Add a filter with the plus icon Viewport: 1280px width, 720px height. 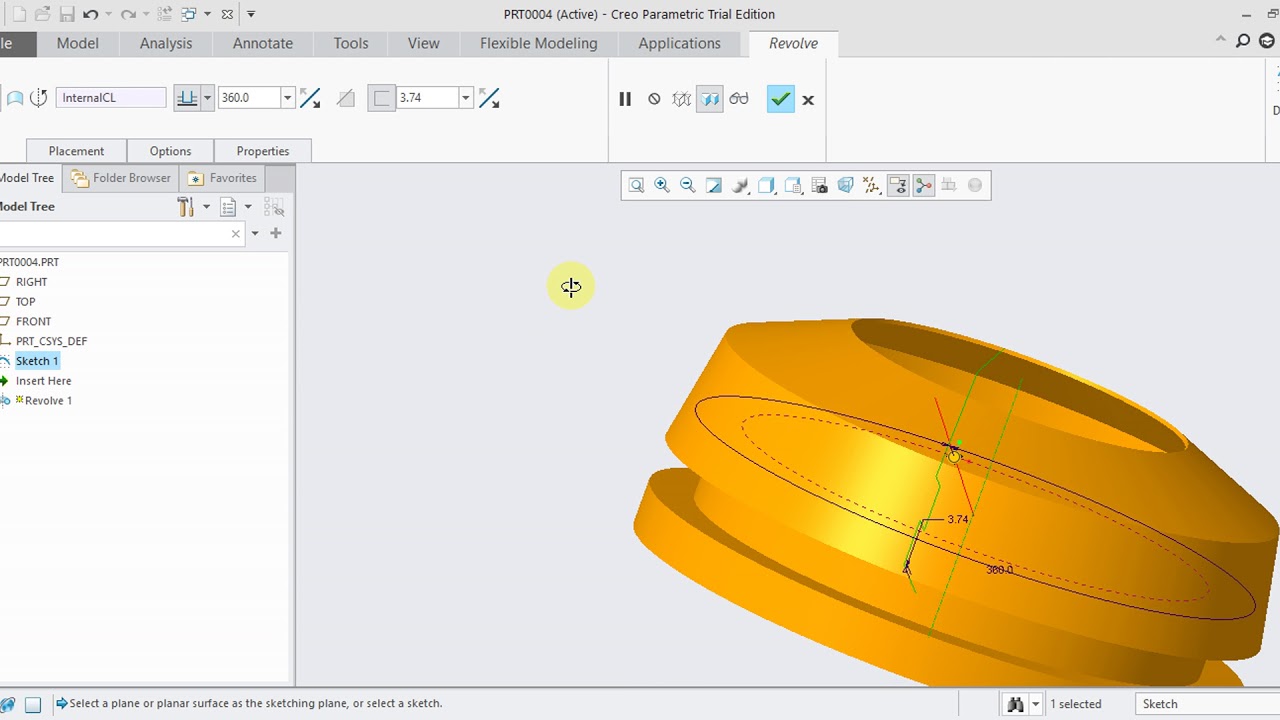[x=275, y=233]
